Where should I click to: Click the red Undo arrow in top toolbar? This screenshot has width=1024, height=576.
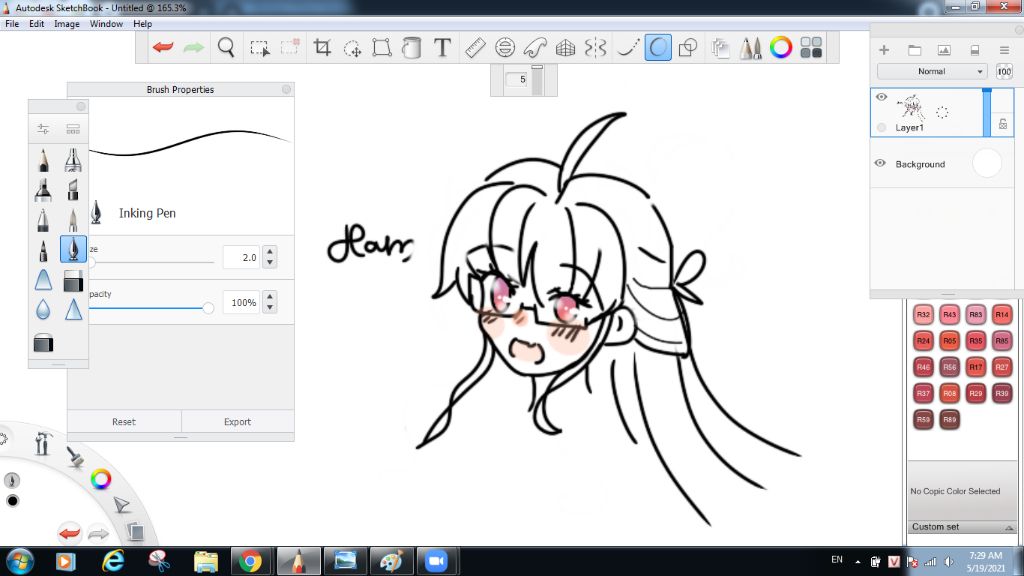click(163, 47)
